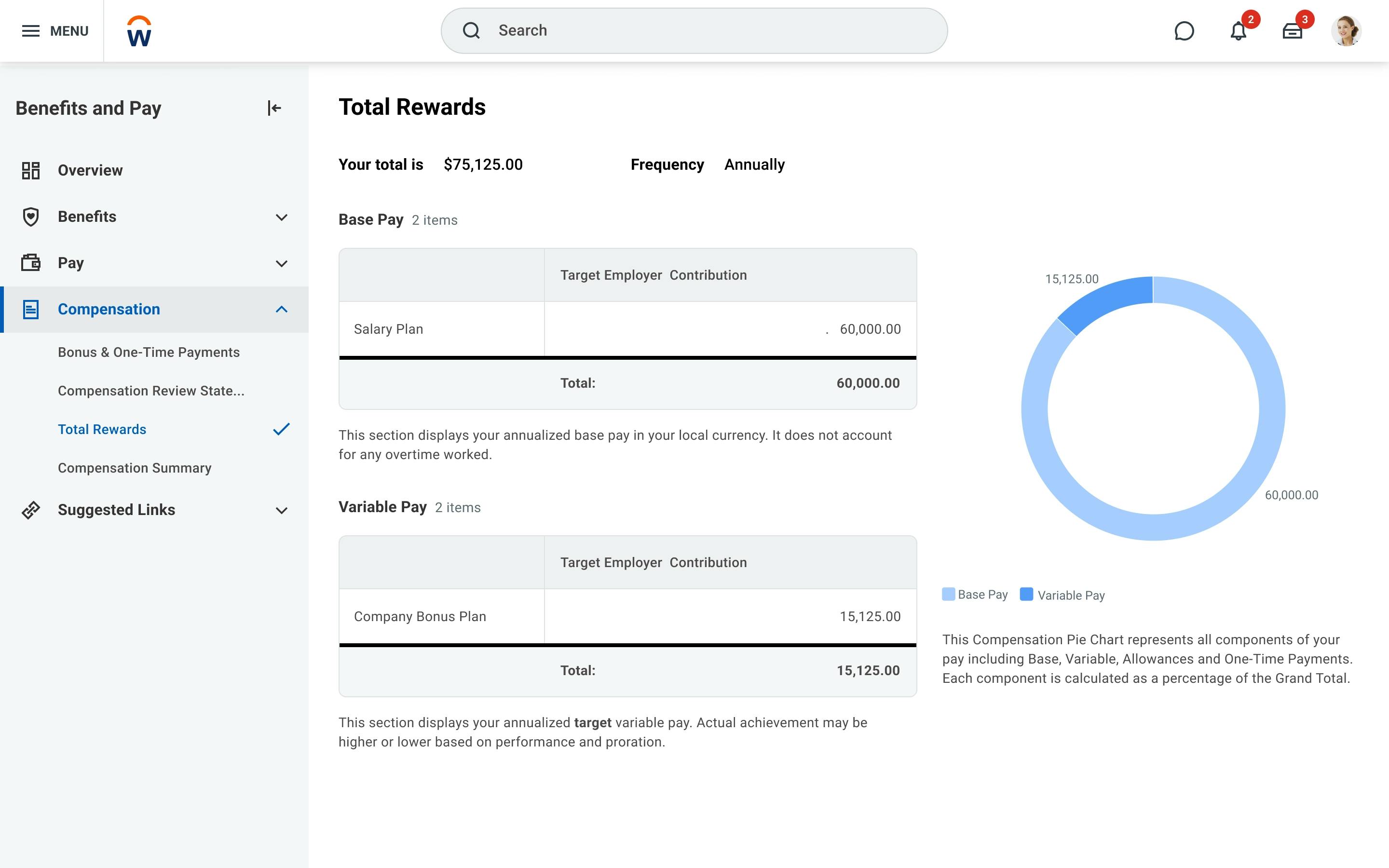Switch to Compensation Summary

coord(134,468)
